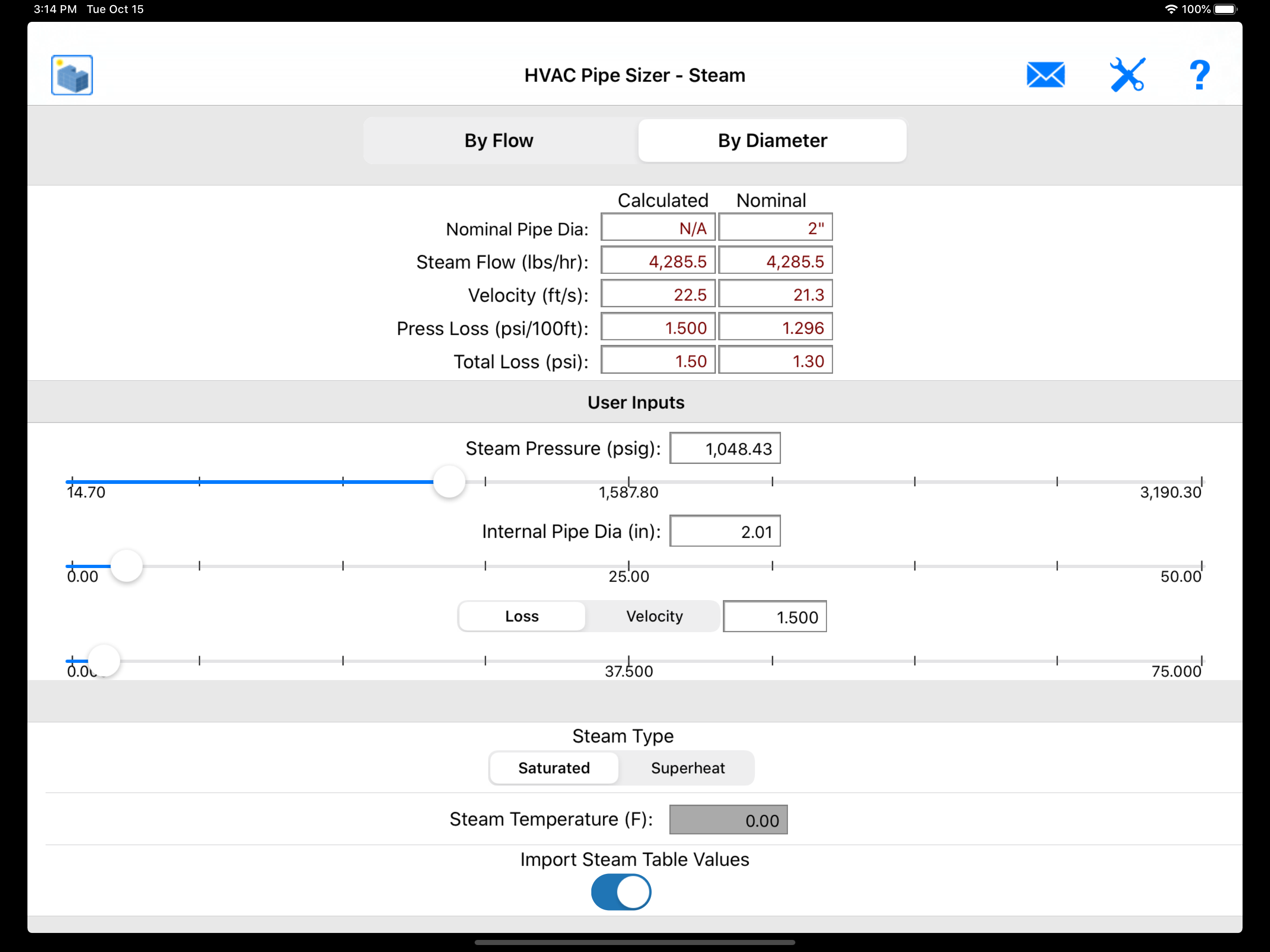This screenshot has height=952, width=1270.
Task: Tap the Loss value 1.500 field
Action: click(774, 617)
